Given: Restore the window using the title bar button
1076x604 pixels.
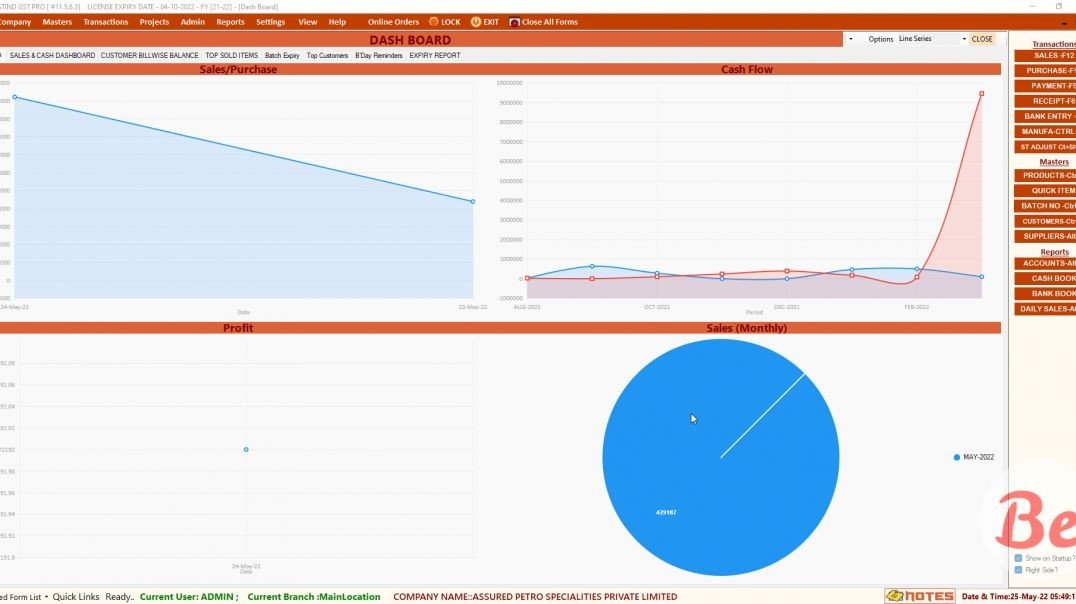Looking at the screenshot, I should (x=1059, y=6).
